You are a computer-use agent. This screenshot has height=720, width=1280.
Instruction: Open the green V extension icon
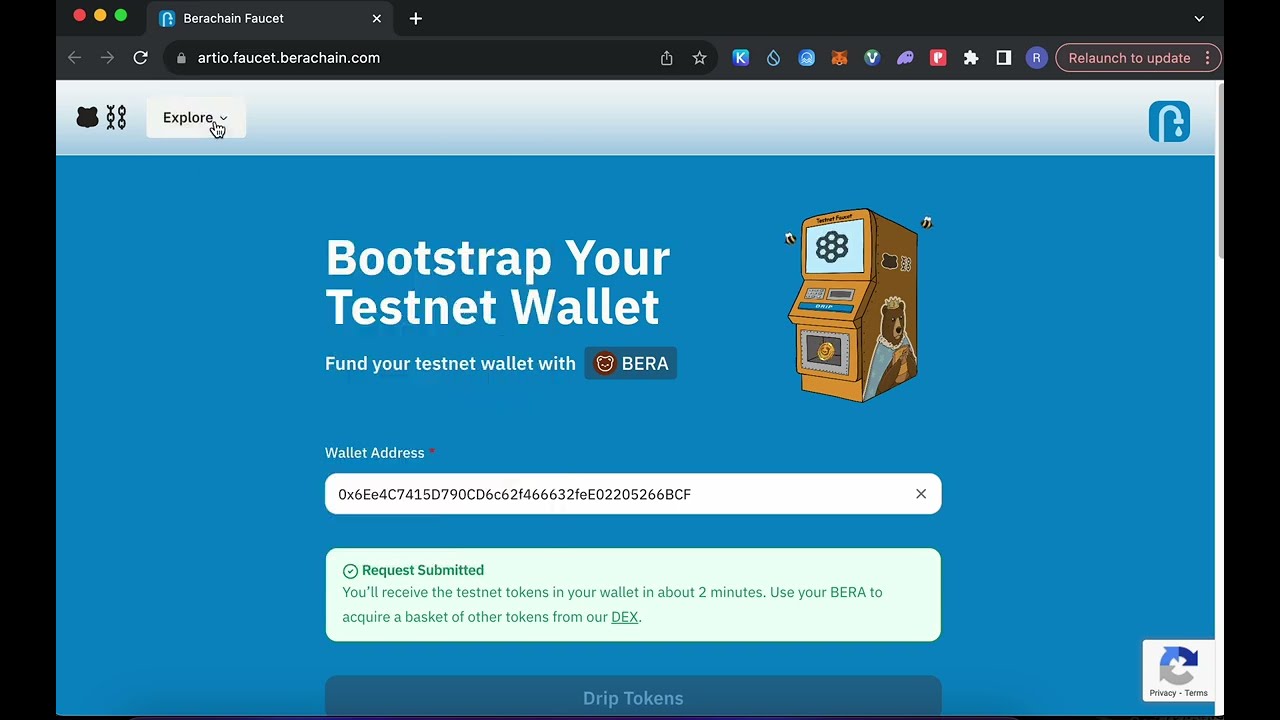coord(872,58)
